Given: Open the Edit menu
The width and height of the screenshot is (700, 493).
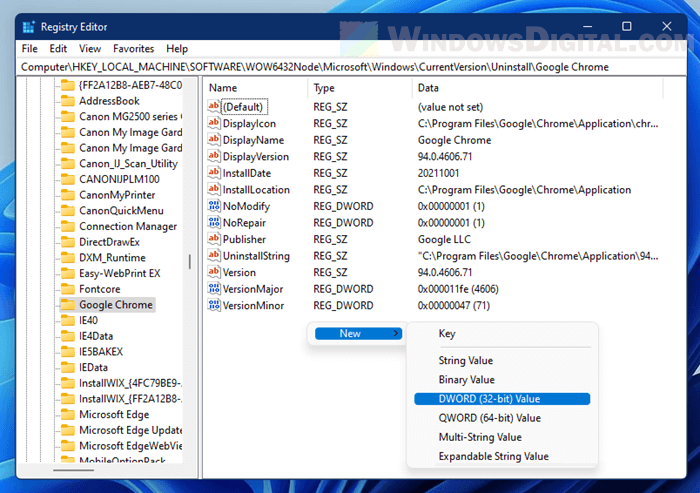Looking at the screenshot, I should pos(58,49).
